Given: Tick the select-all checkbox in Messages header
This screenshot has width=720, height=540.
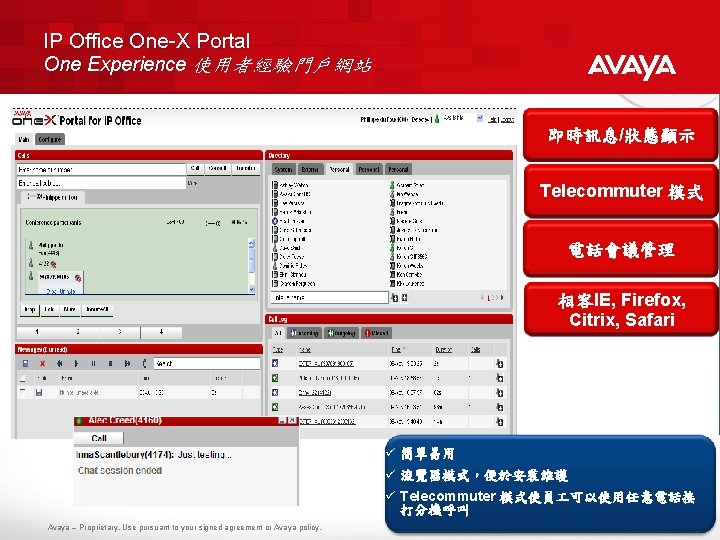Looking at the screenshot, I should click(x=22, y=378).
